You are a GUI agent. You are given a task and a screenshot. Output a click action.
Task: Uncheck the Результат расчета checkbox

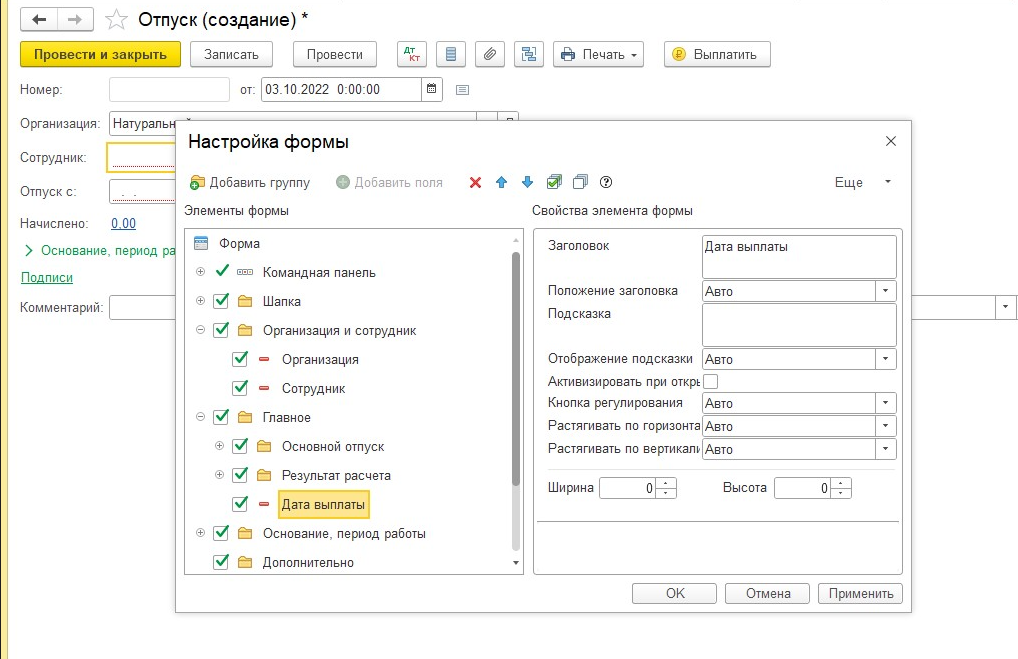click(240, 475)
